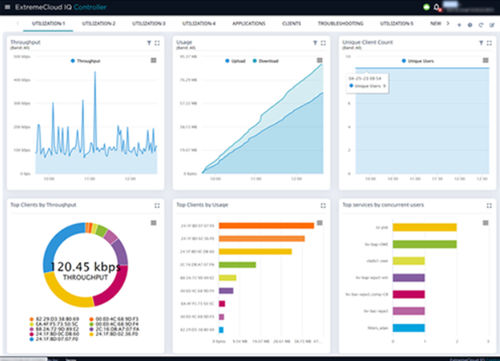Open the NEW tab at the end
The image size is (500, 361).
pyautogui.click(x=435, y=23)
